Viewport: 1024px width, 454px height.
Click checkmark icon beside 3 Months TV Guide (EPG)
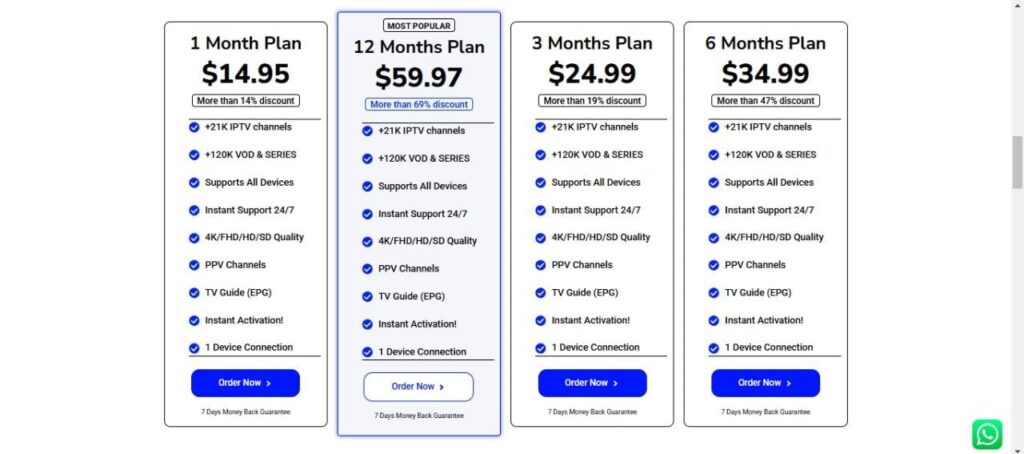[541, 292]
